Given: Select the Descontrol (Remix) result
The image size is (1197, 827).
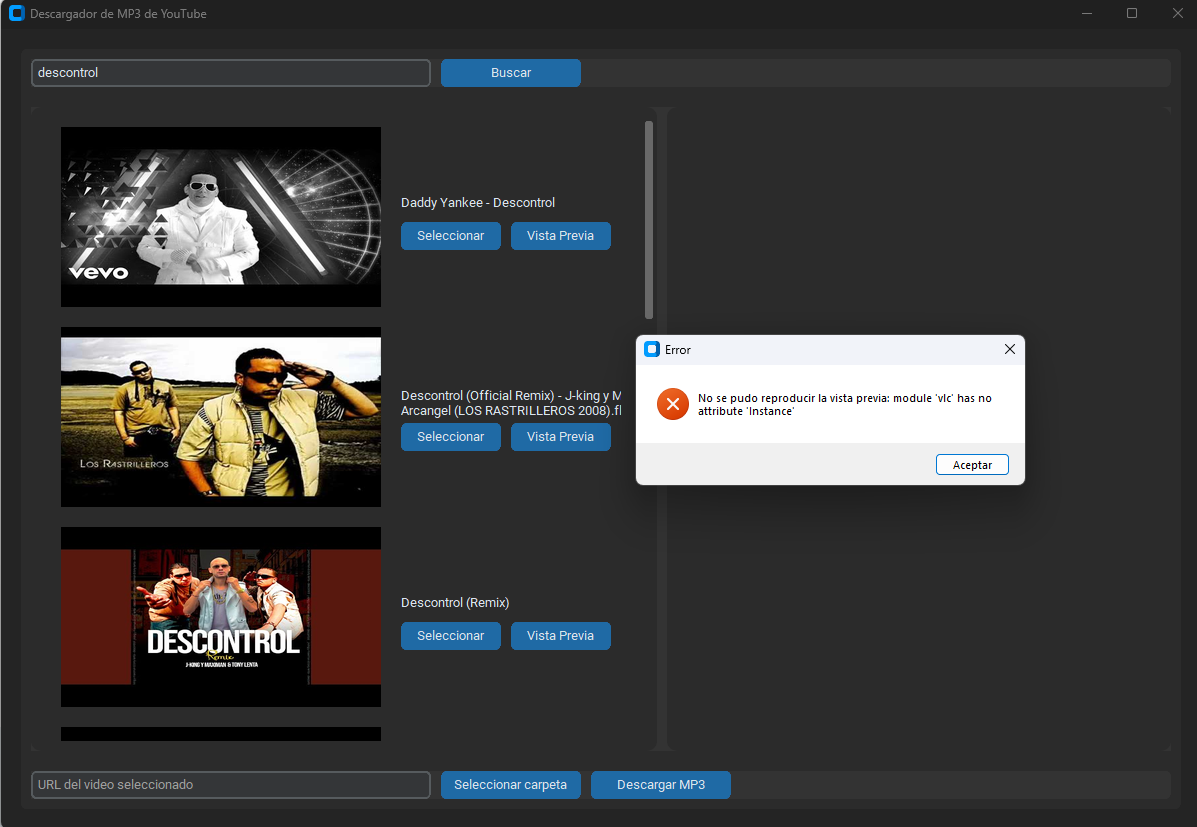Looking at the screenshot, I should coord(450,636).
